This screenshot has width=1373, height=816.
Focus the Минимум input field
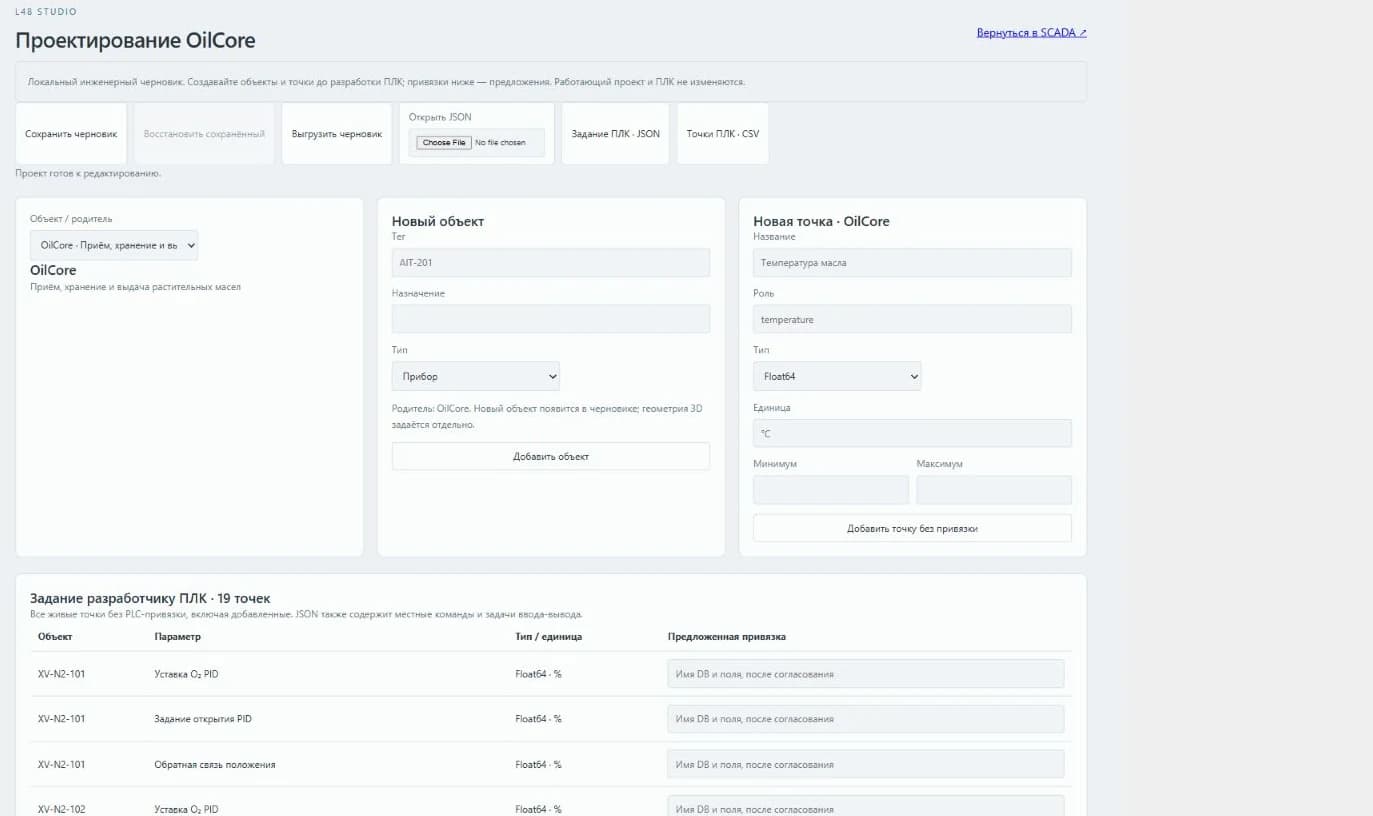click(x=831, y=490)
